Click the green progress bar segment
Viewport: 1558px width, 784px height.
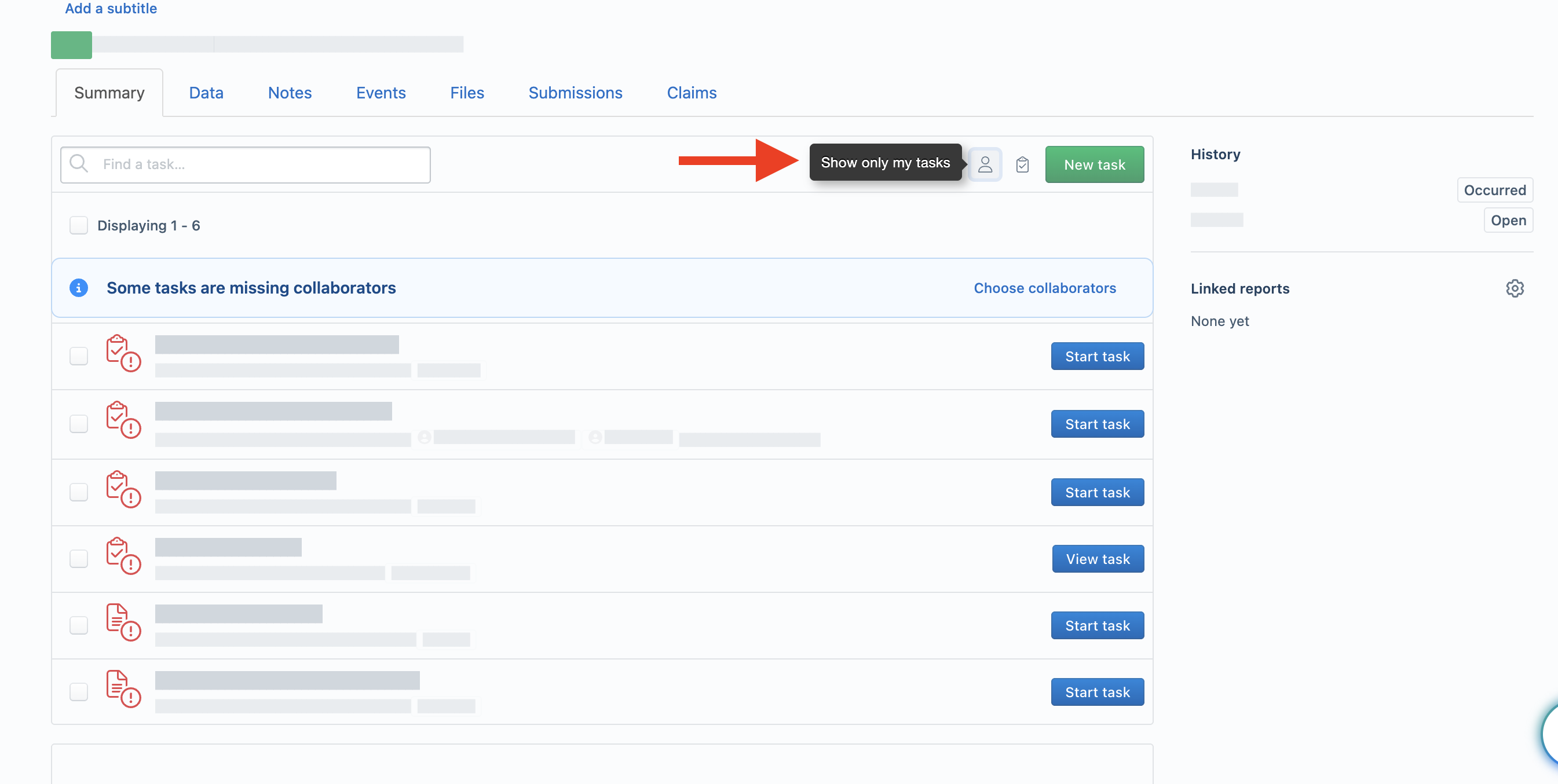tap(71, 45)
